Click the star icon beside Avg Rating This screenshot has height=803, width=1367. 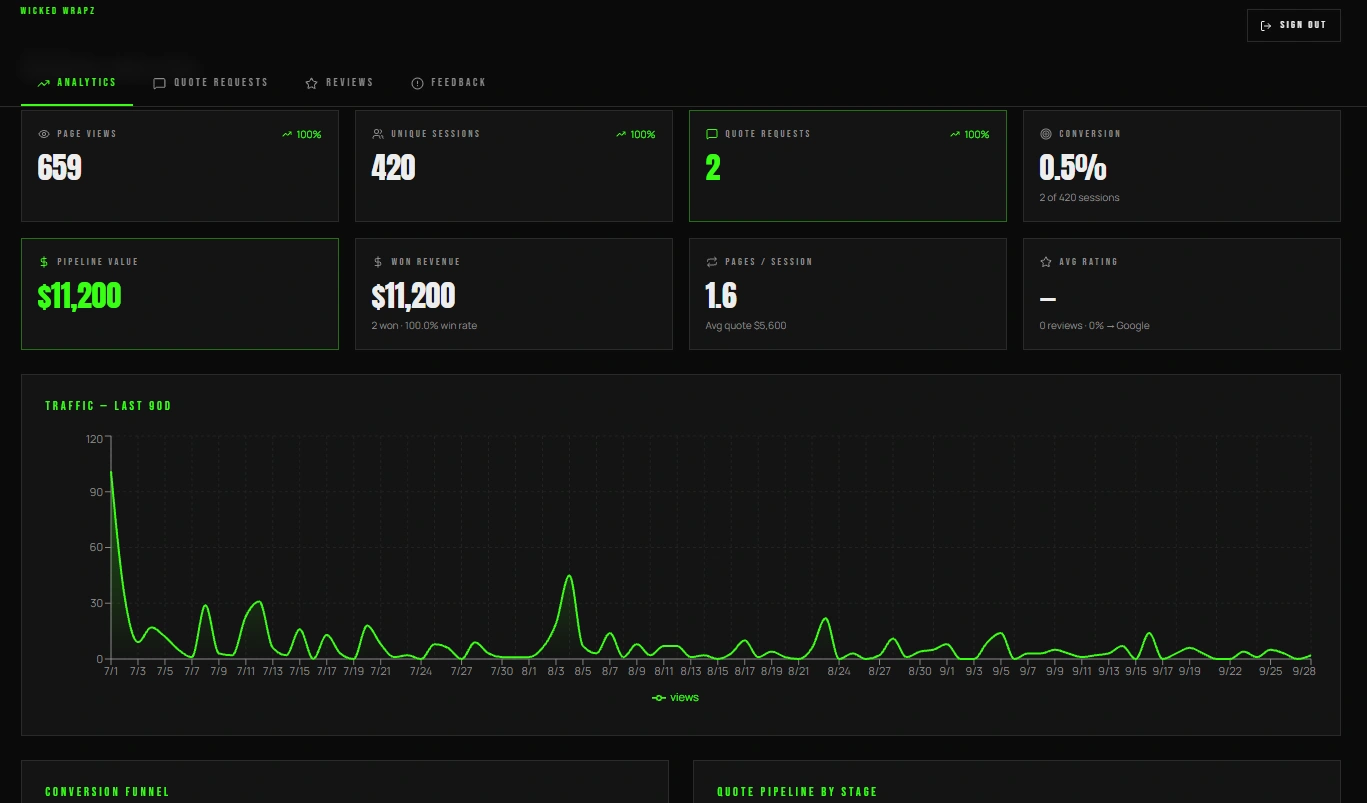point(1046,262)
